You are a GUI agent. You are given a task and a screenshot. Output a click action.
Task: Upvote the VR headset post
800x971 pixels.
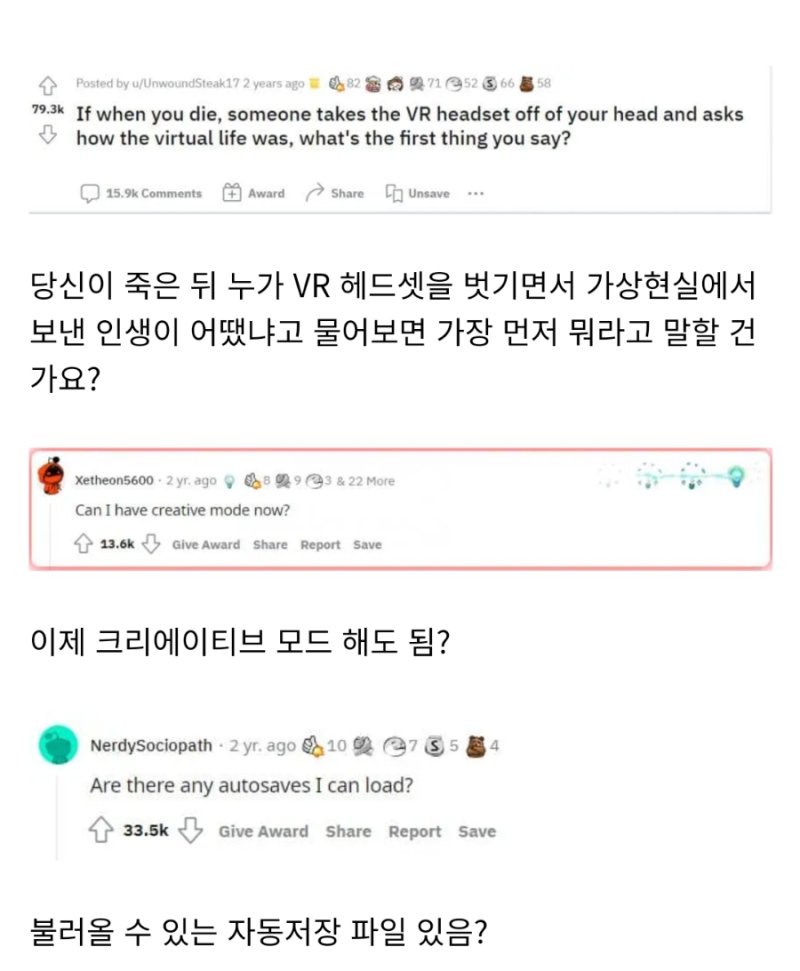(48, 85)
